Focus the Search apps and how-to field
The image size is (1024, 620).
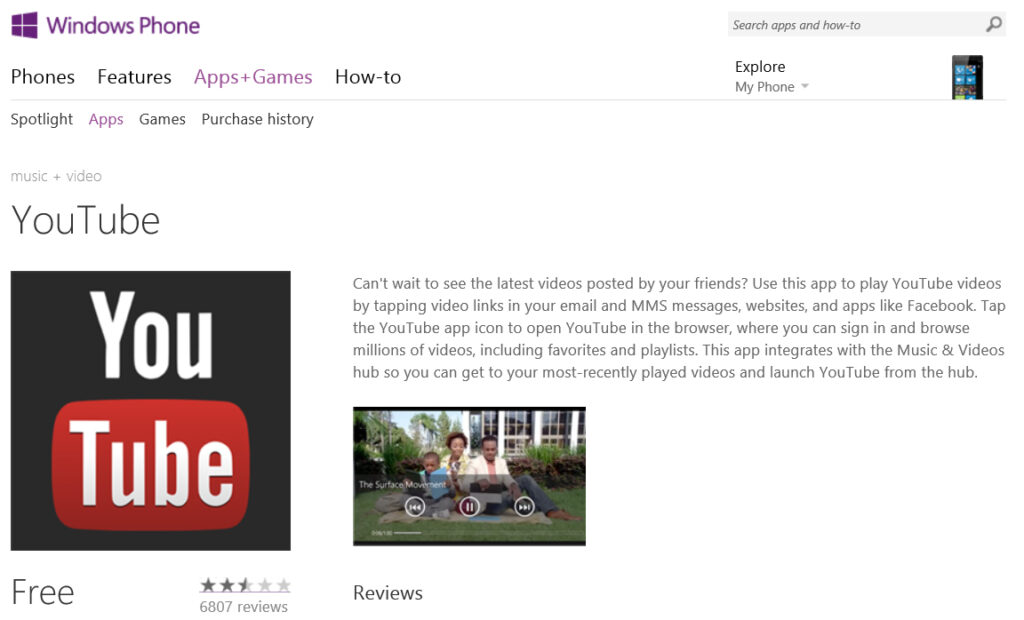click(x=855, y=25)
